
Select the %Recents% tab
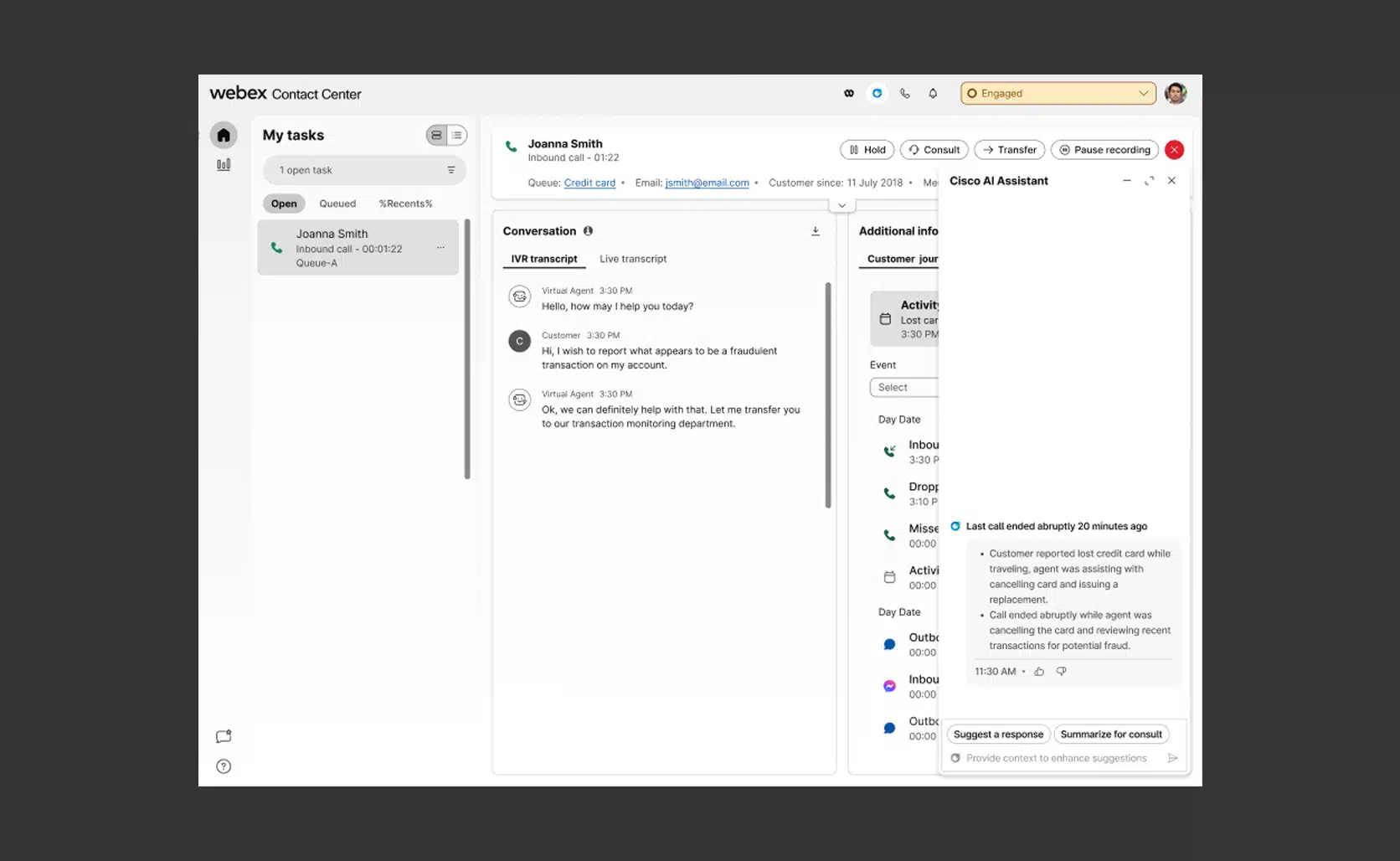click(405, 204)
